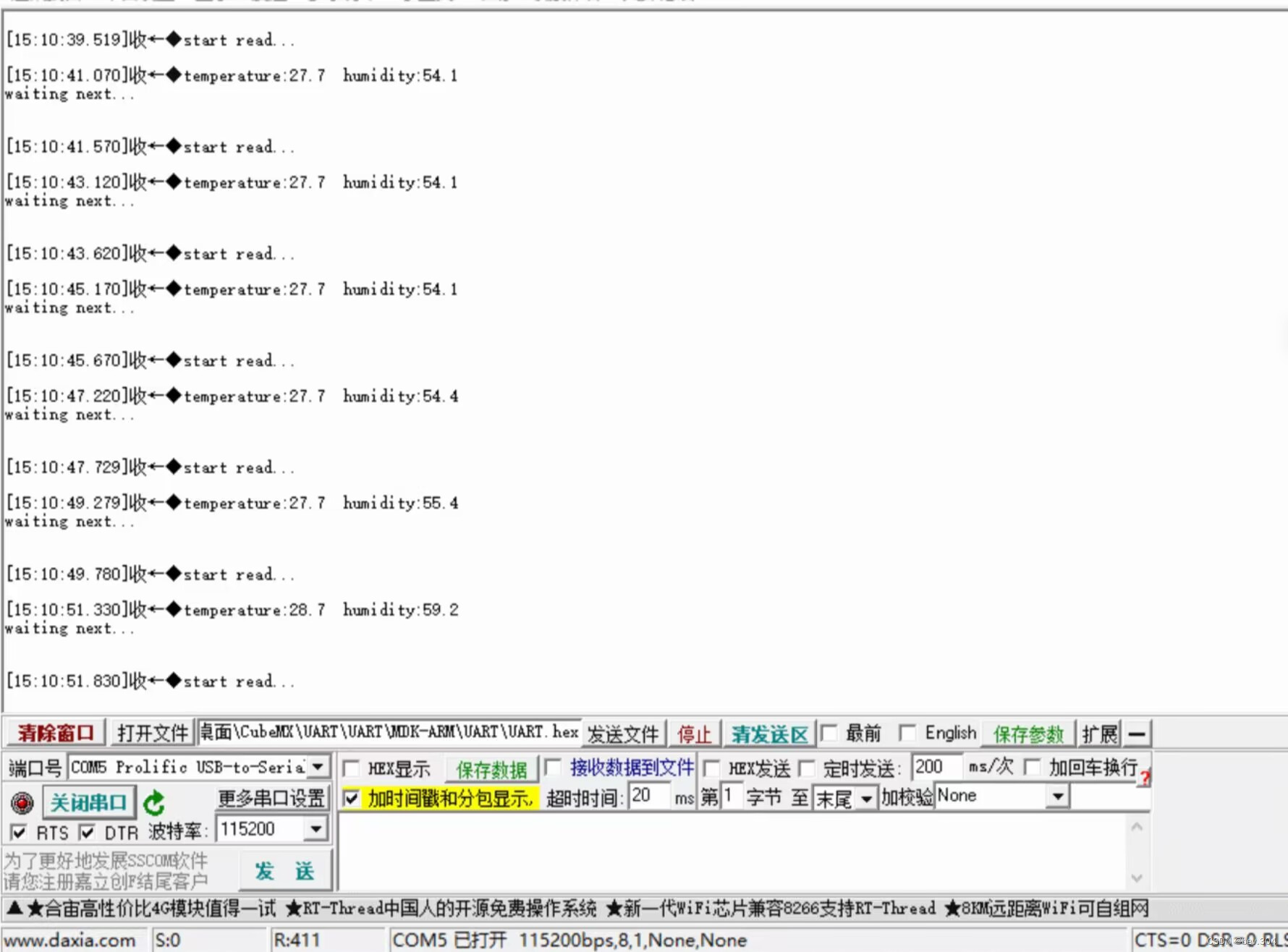
Task: Click the 超时时间 20 ms field
Action: coord(648,796)
